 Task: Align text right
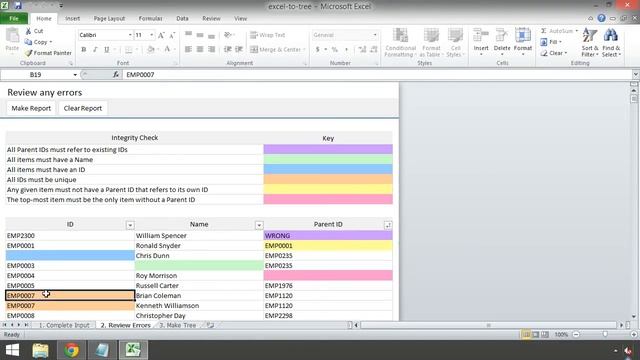coord(211,49)
